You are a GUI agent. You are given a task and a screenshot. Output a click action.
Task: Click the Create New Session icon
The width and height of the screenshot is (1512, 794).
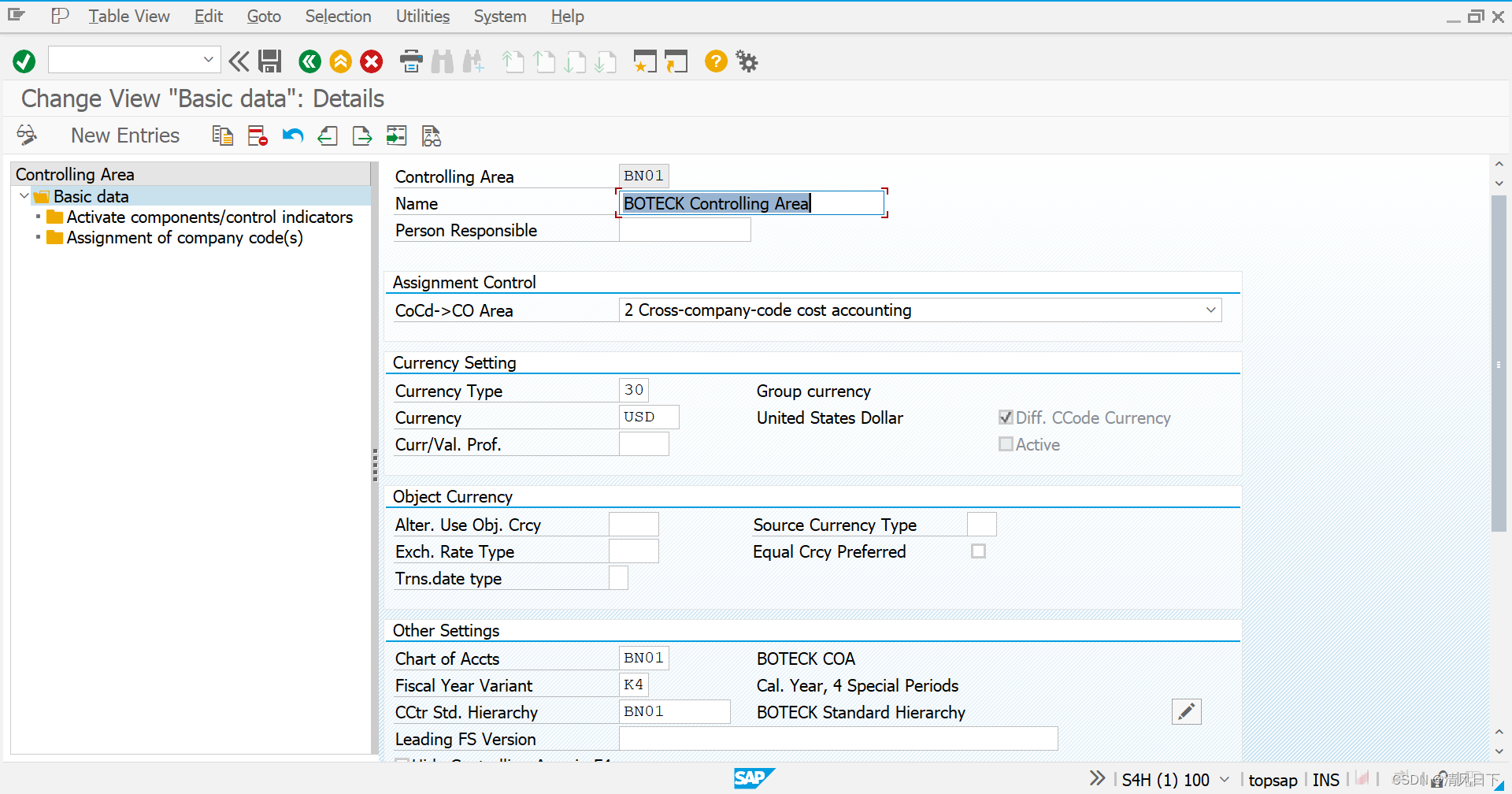pos(645,61)
